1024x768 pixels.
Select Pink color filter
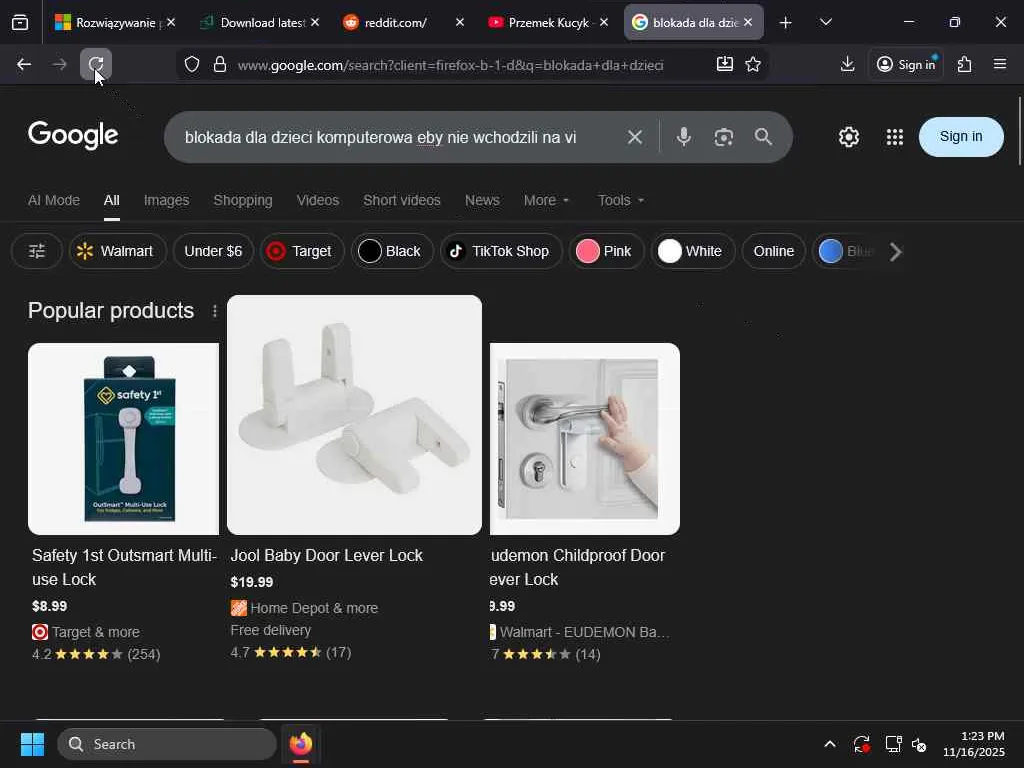point(606,251)
